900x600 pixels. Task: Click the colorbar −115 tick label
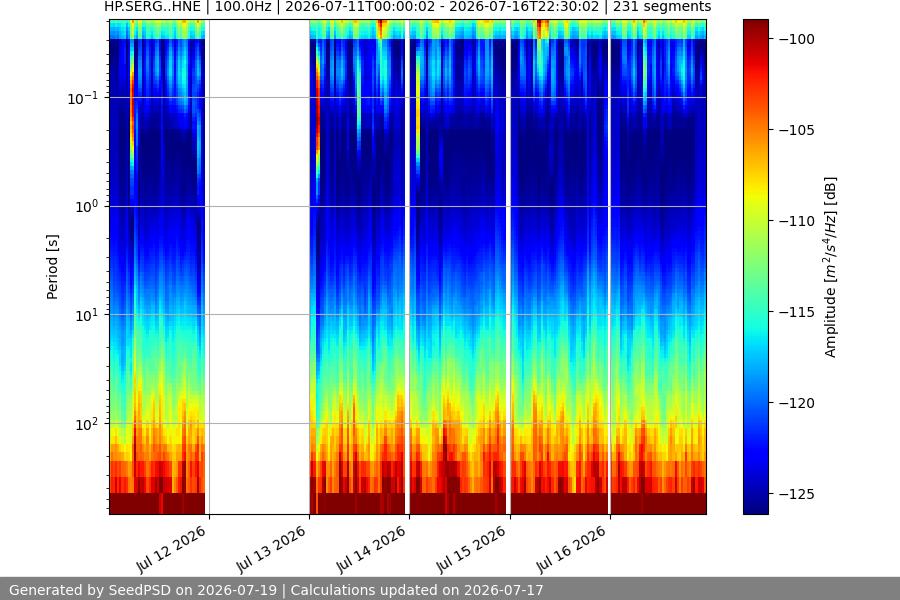click(796, 312)
